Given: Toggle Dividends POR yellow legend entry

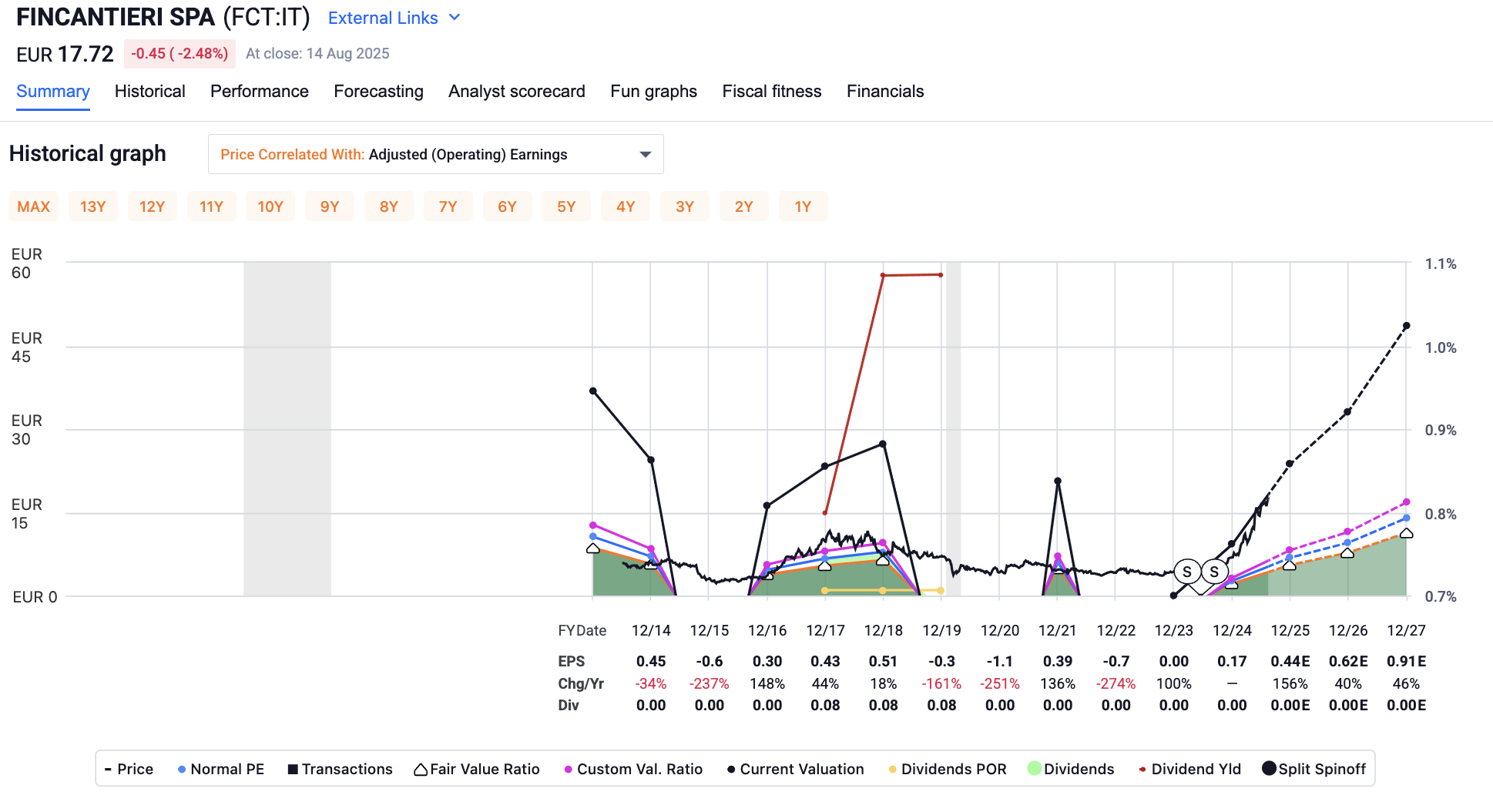Looking at the screenshot, I should (x=947, y=770).
